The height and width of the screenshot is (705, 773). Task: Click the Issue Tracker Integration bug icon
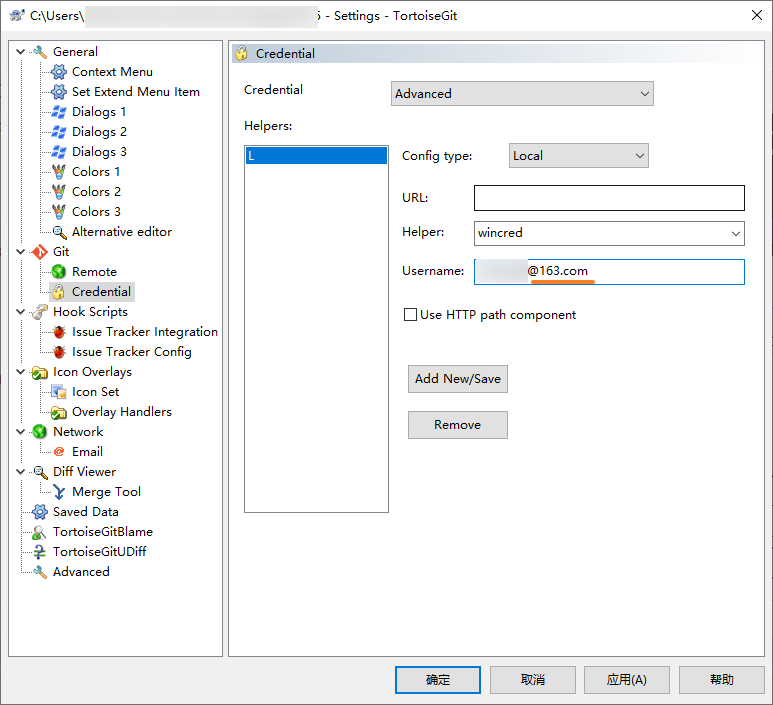[59, 332]
